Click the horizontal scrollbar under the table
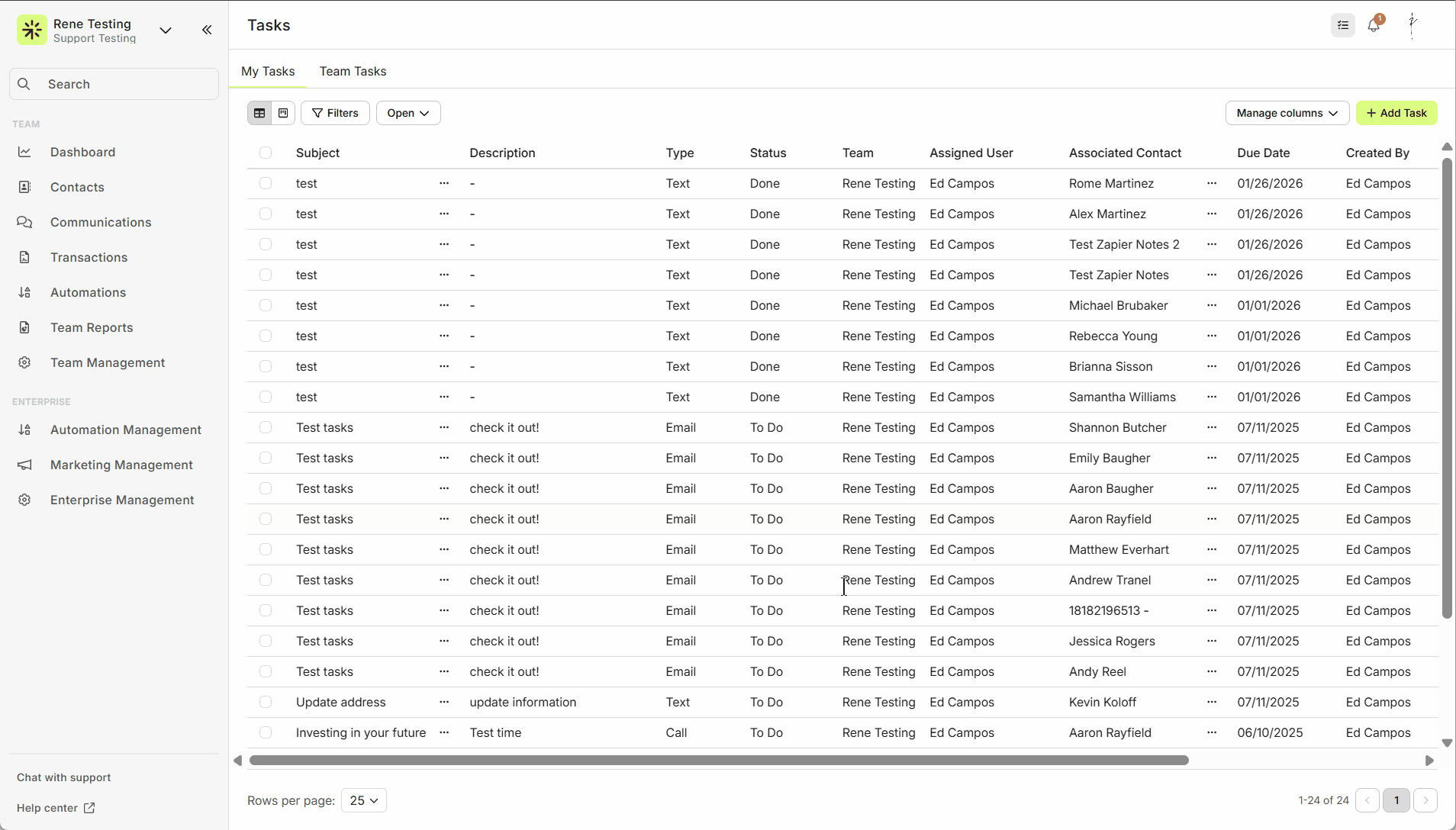1456x830 pixels. tap(718, 761)
